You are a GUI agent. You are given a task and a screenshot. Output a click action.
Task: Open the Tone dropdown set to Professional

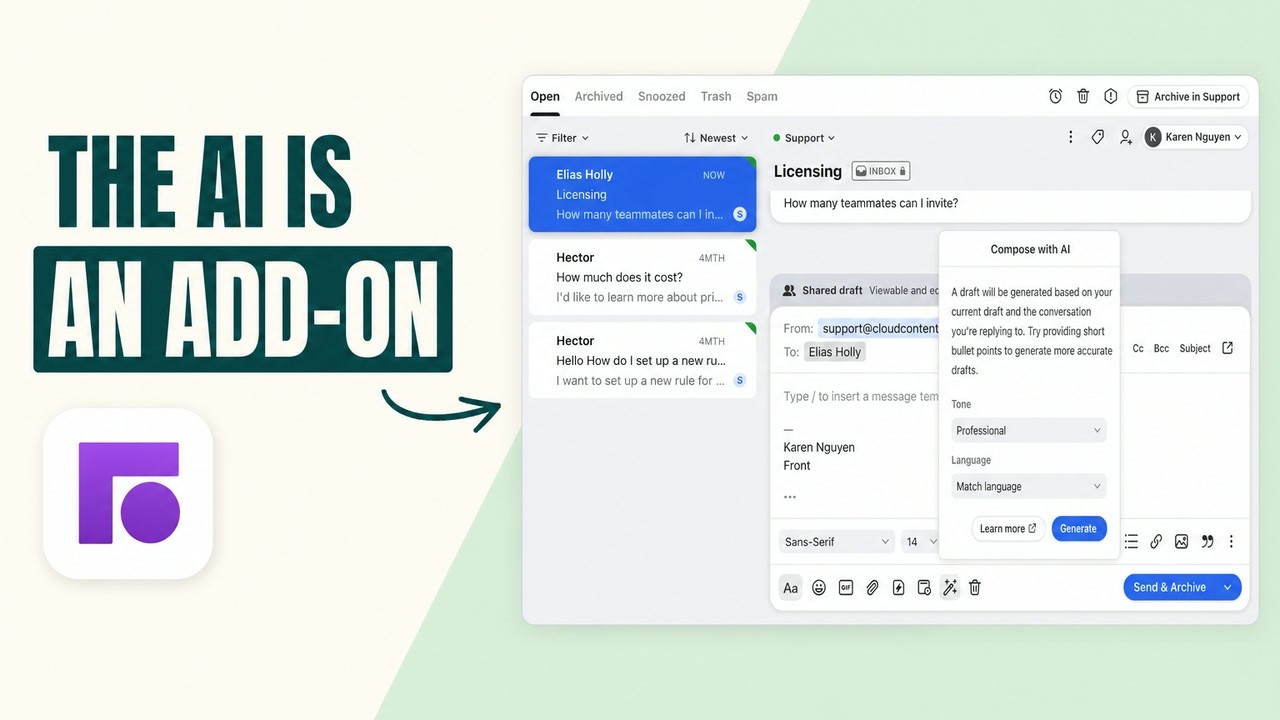[1029, 430]
